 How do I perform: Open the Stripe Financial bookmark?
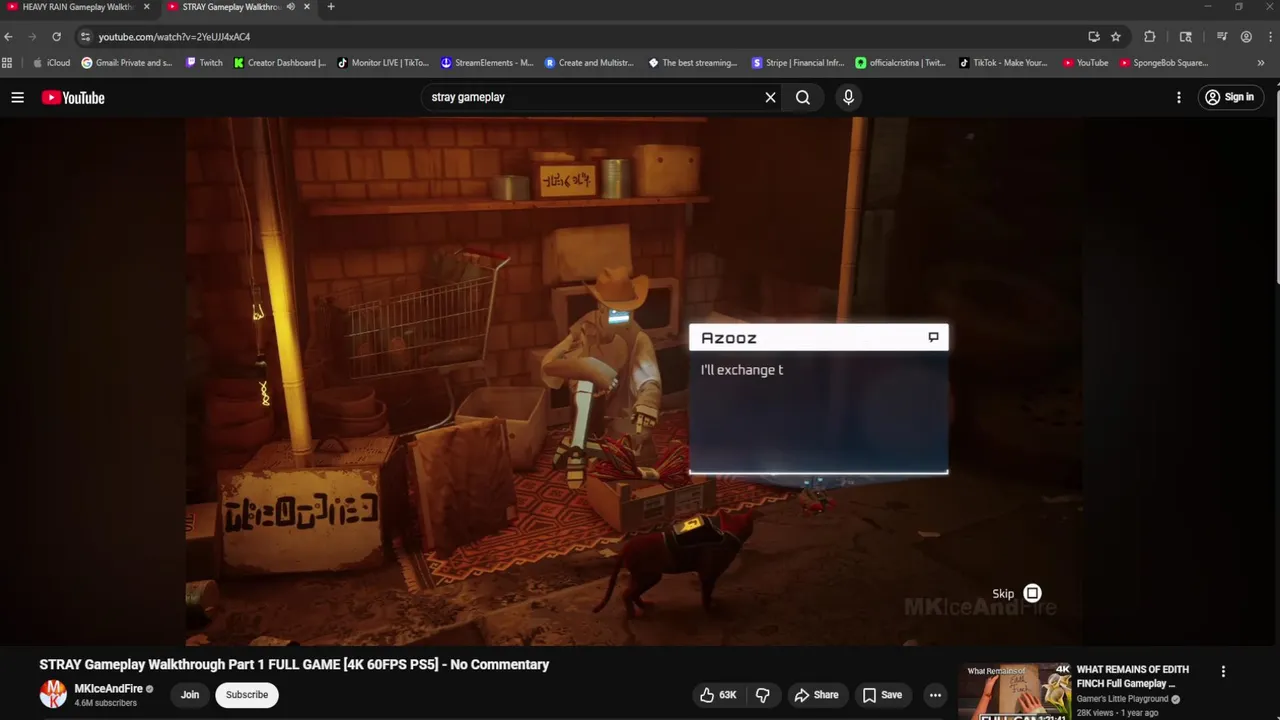(x=798, y=63)
